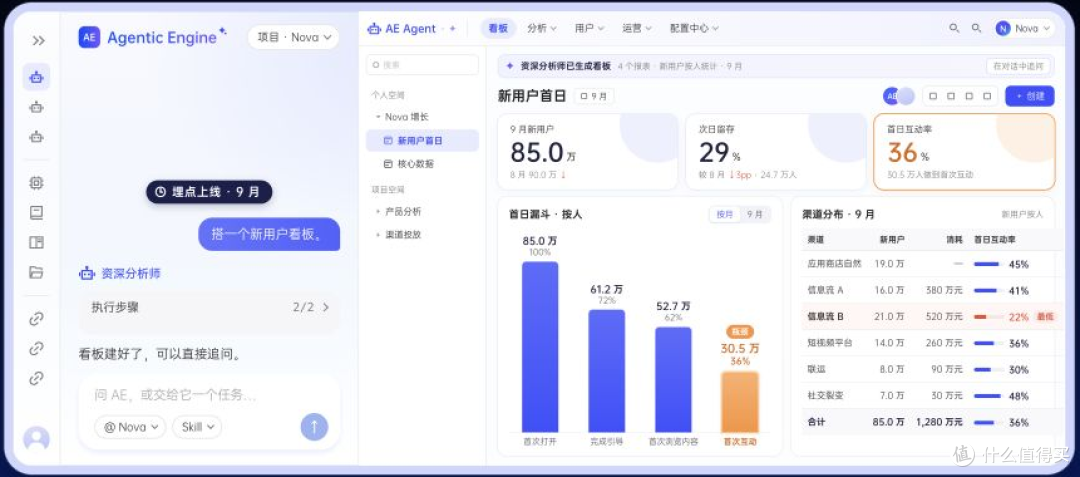Expand the left sidebar with double-chevron icon

39,41
